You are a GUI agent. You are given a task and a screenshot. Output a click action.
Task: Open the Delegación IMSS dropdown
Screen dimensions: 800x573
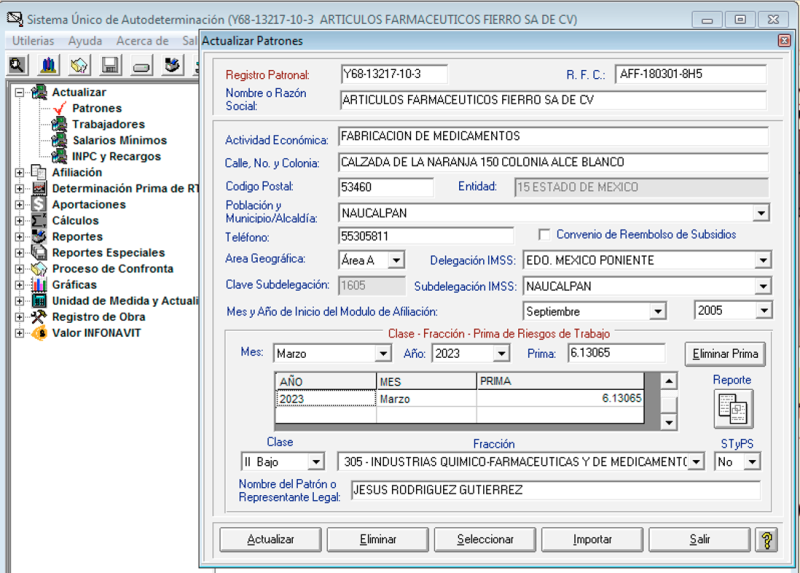tap(762, 260)
